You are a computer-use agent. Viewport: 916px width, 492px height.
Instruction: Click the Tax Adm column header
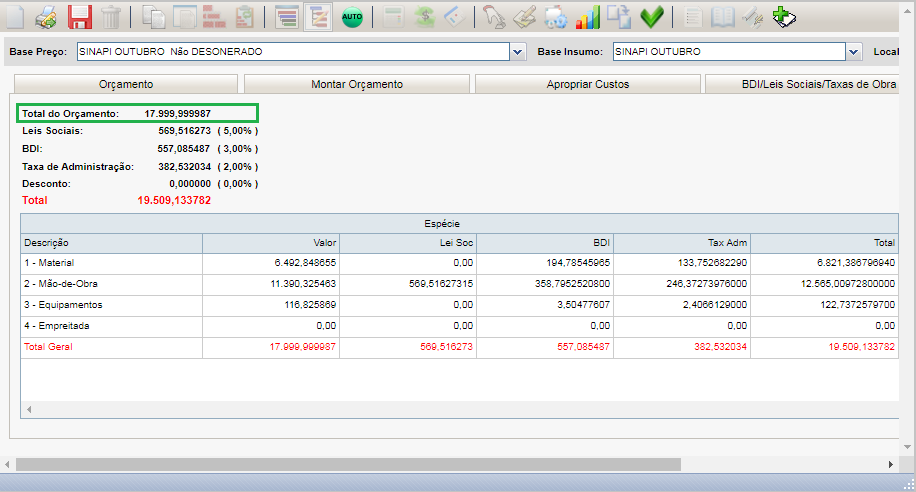[682, 243]
